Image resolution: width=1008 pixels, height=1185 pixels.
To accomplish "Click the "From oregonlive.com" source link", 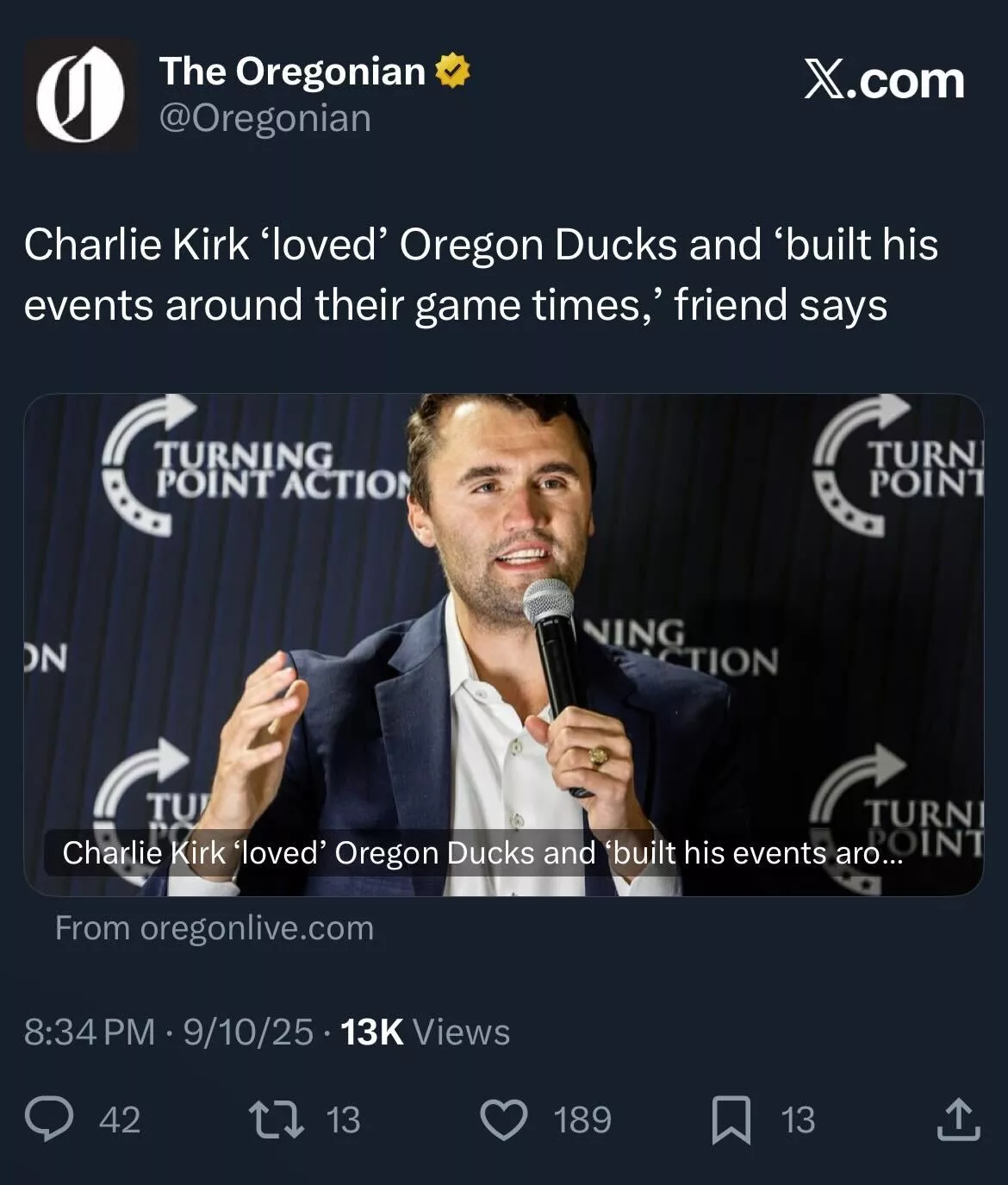I will (x=215, y=928).
